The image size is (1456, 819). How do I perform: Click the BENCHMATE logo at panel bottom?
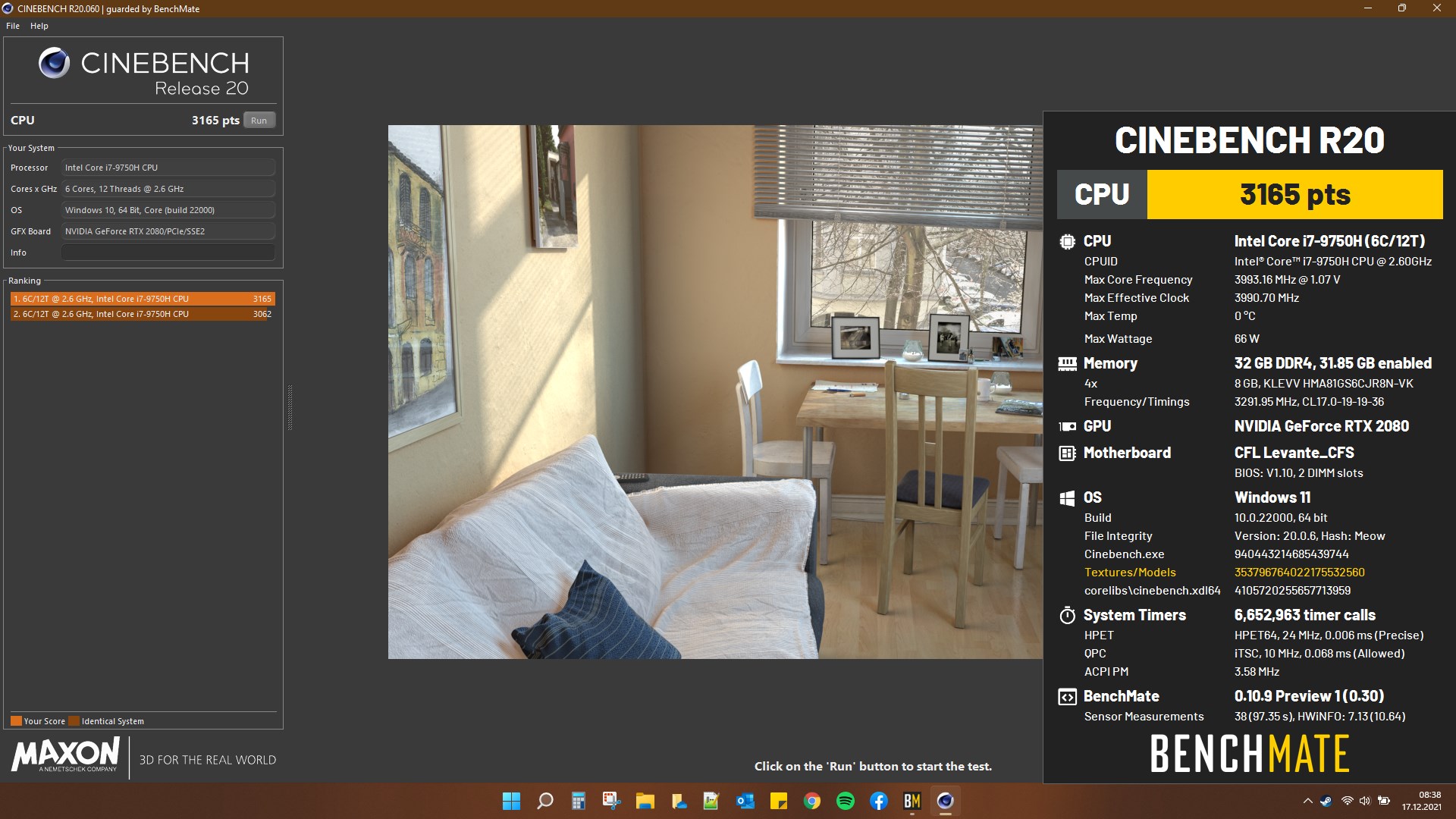[1249, 754]
